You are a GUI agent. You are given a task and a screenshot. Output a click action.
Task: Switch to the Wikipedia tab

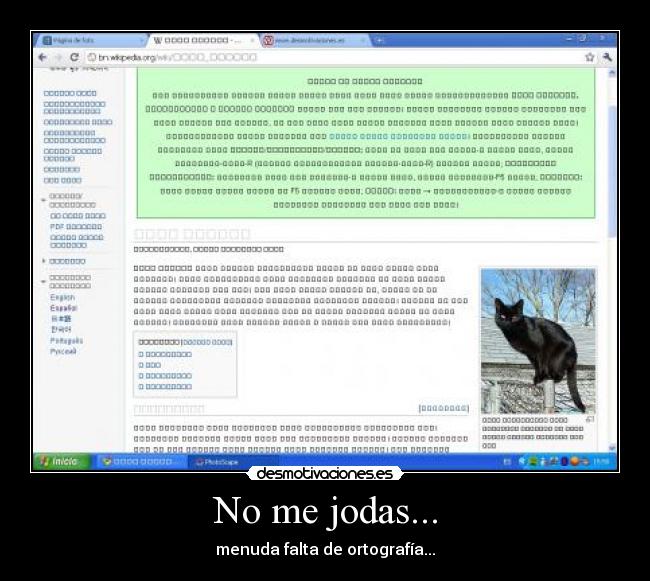pyautogui.click(x=203, y=40)
